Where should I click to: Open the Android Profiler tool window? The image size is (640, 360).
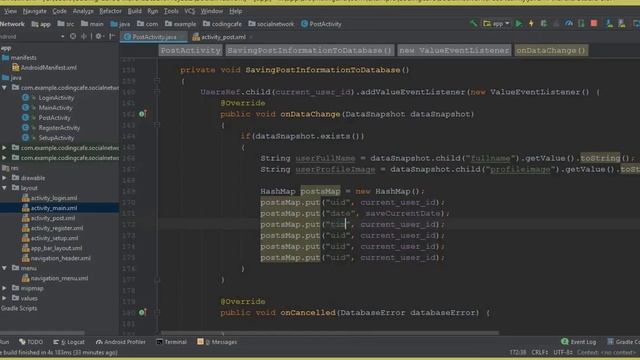(x=121, y=342)
